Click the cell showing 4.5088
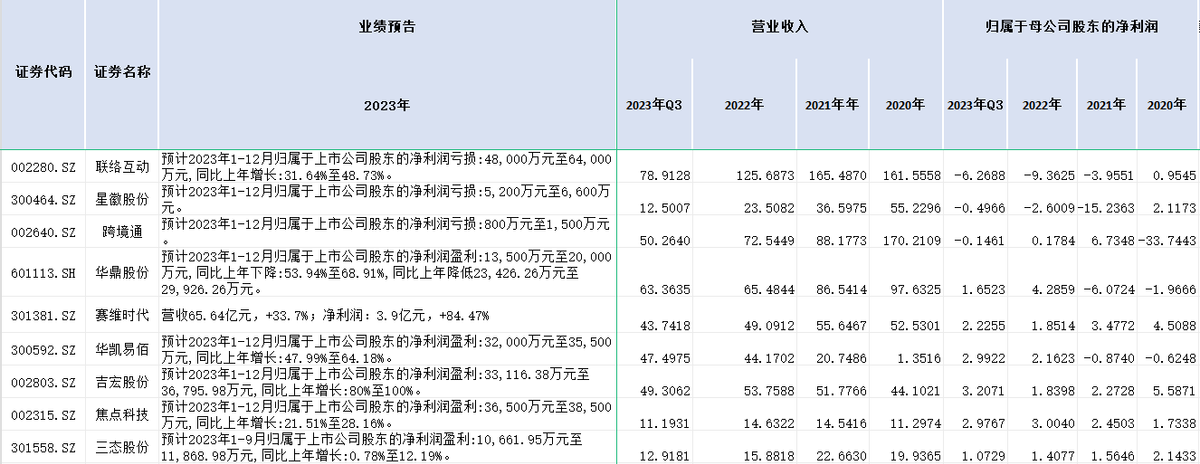The height and width of the screenshot is (464, 1200). point(1172,324)
